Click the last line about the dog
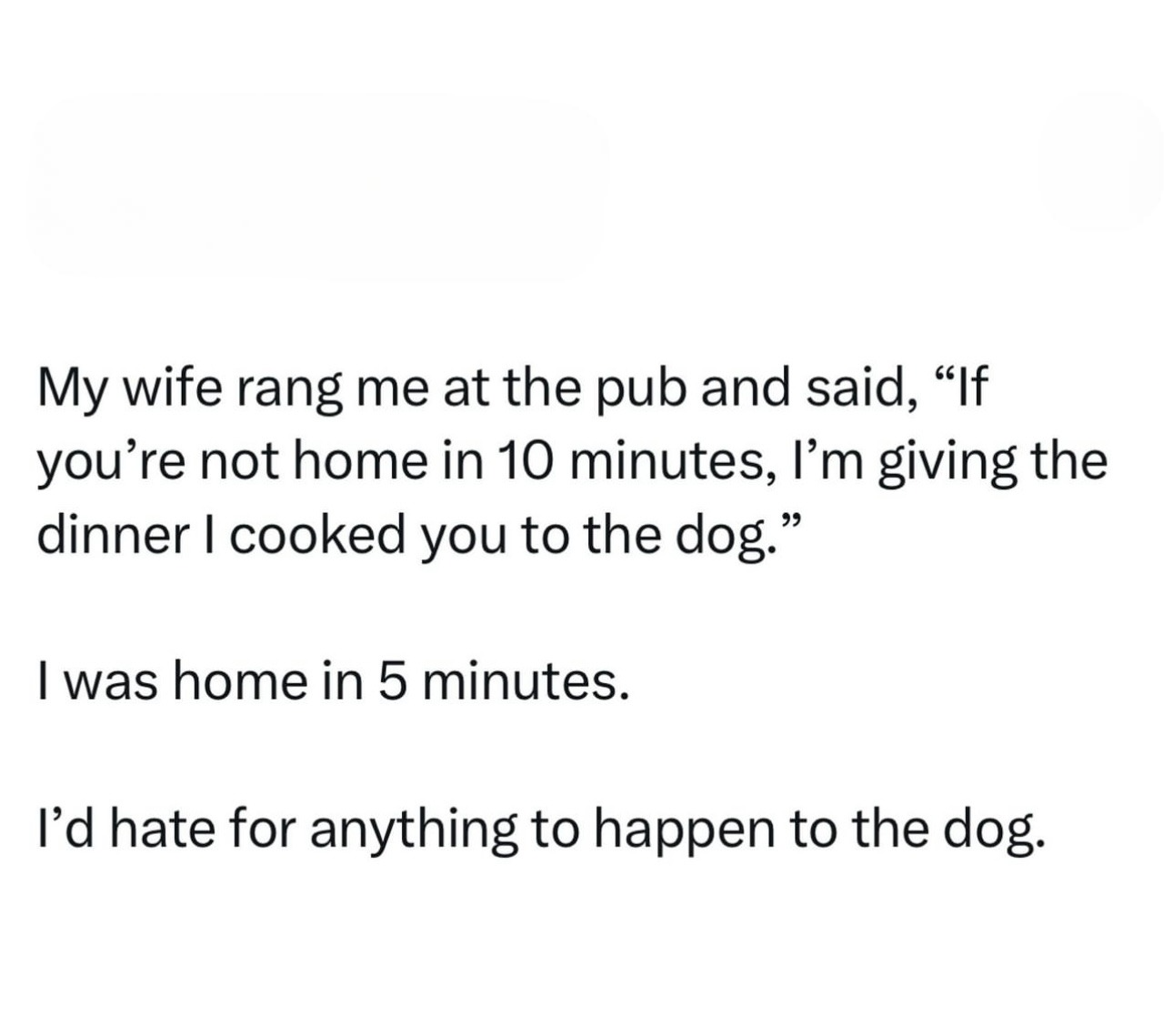 536,830
